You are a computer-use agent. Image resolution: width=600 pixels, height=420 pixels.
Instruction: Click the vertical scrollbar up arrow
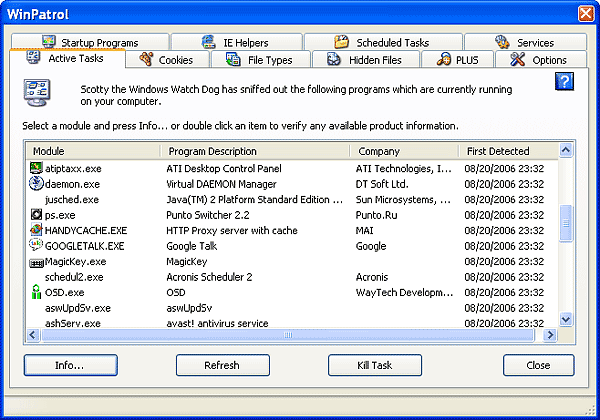(x=566, y=150)
